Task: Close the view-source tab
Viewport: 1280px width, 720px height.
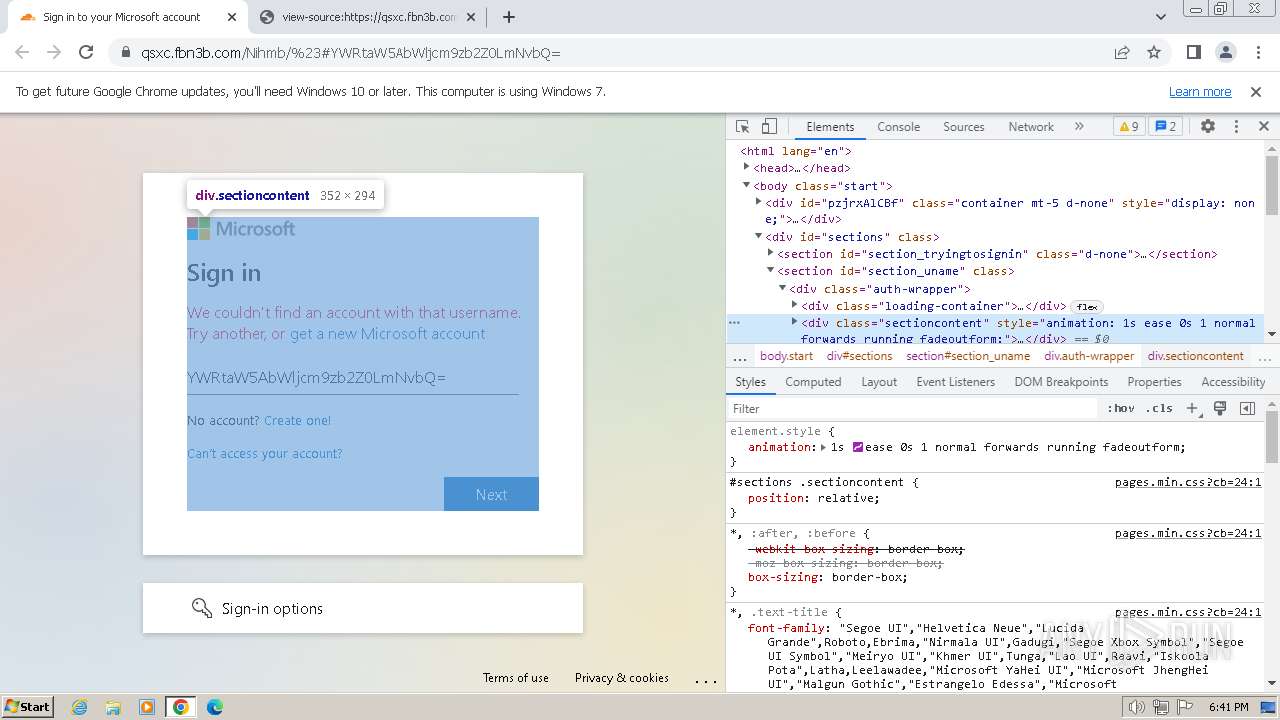Action: 472,17
